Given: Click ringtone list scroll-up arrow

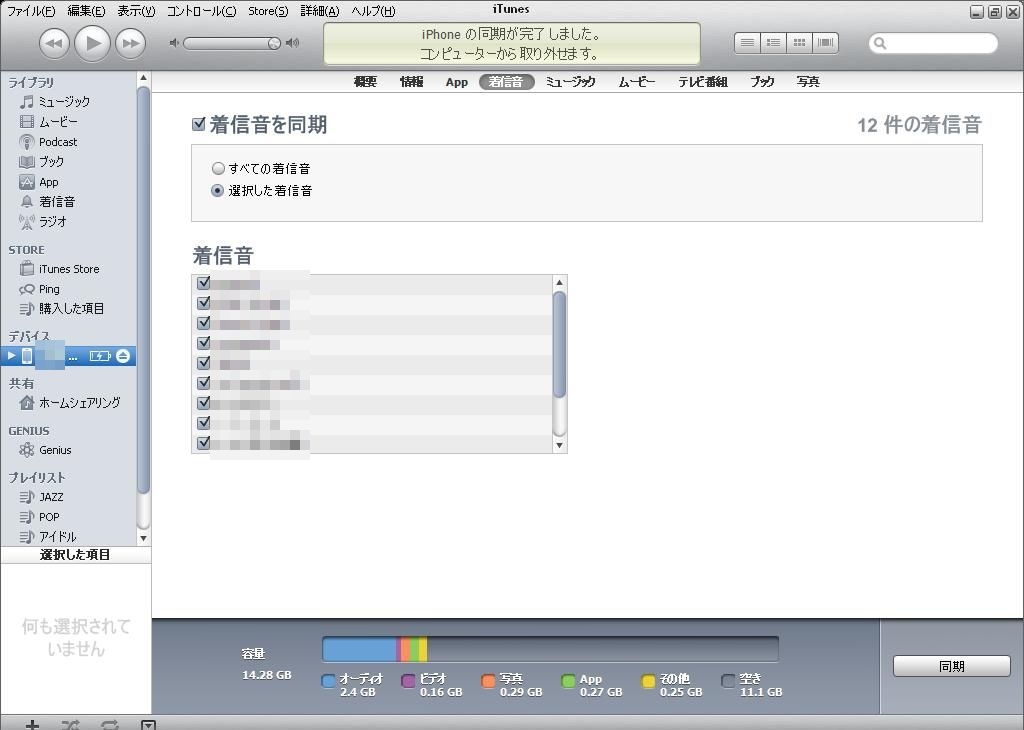Looking at the screenshot, I should click(x=559, y=283).
